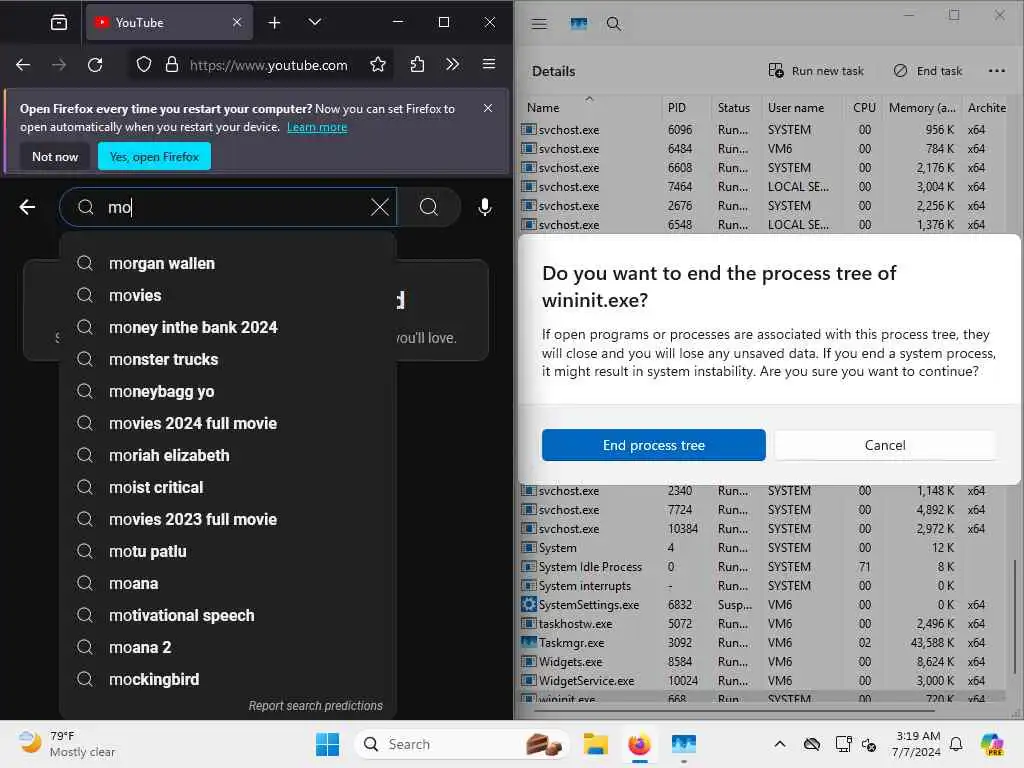This screenshot has width=1024, height=768.
Task: Open a new Firefox tab
Action: [274, 23]
